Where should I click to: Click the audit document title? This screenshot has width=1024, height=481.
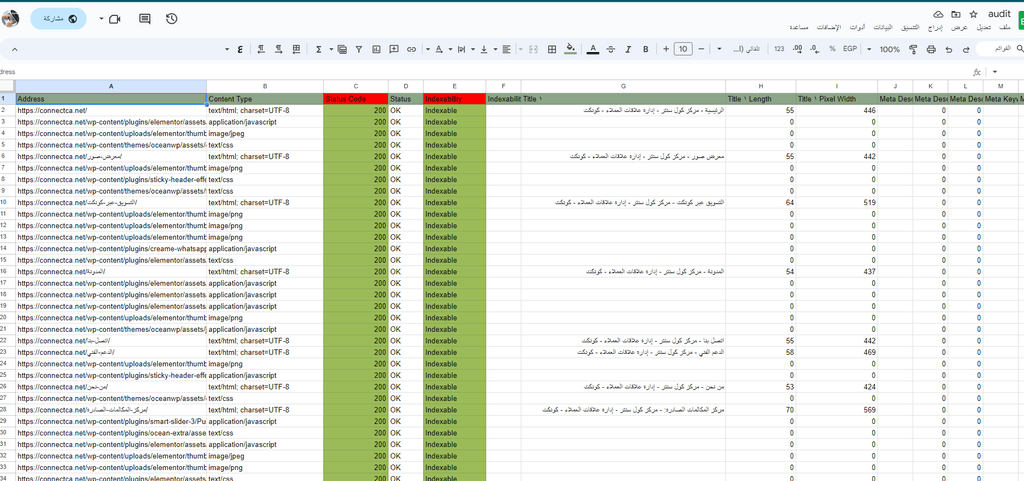coord(1000,14)
